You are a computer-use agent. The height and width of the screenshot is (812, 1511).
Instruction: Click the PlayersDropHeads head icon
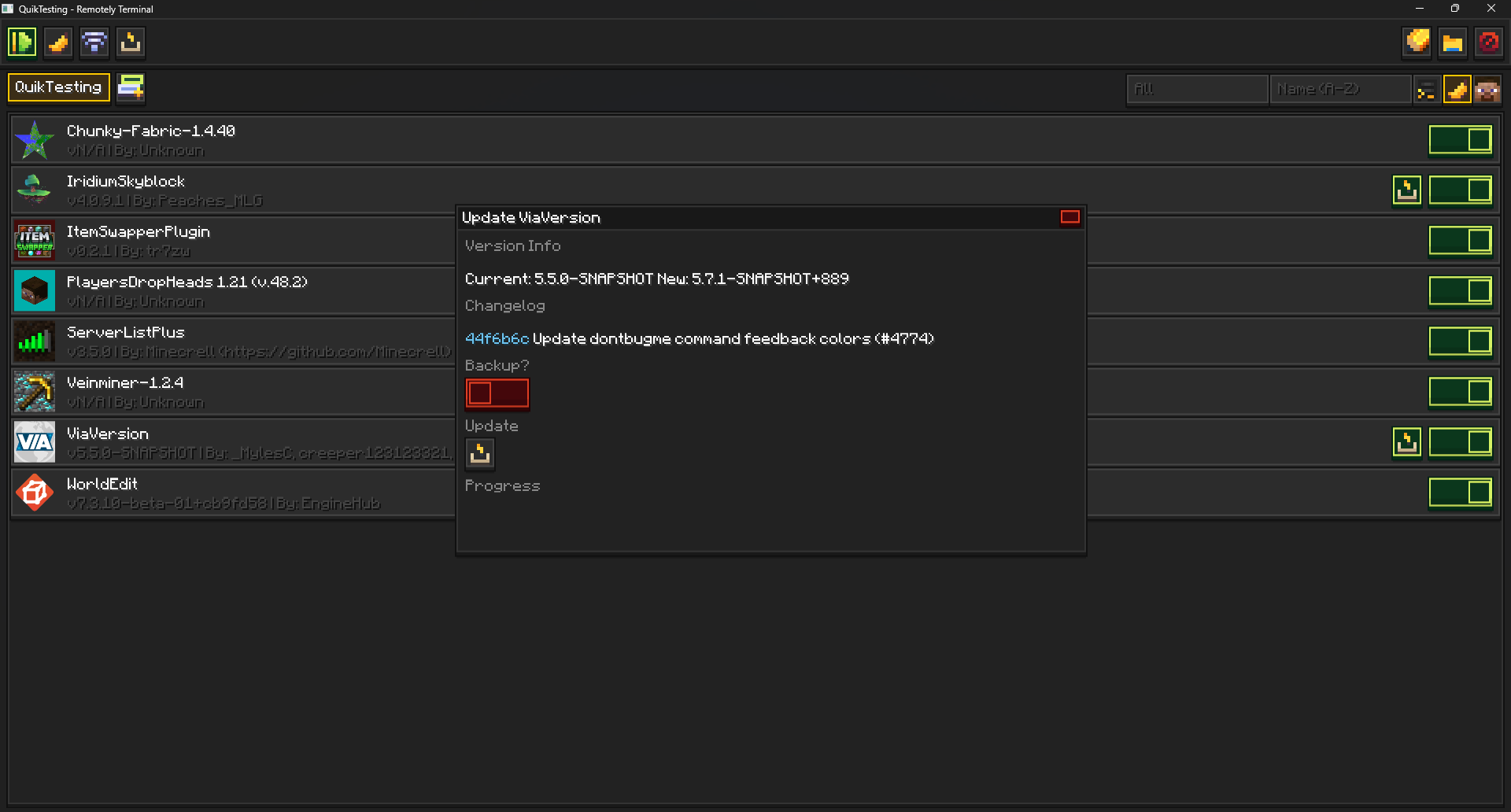click(x=35, y=291)
